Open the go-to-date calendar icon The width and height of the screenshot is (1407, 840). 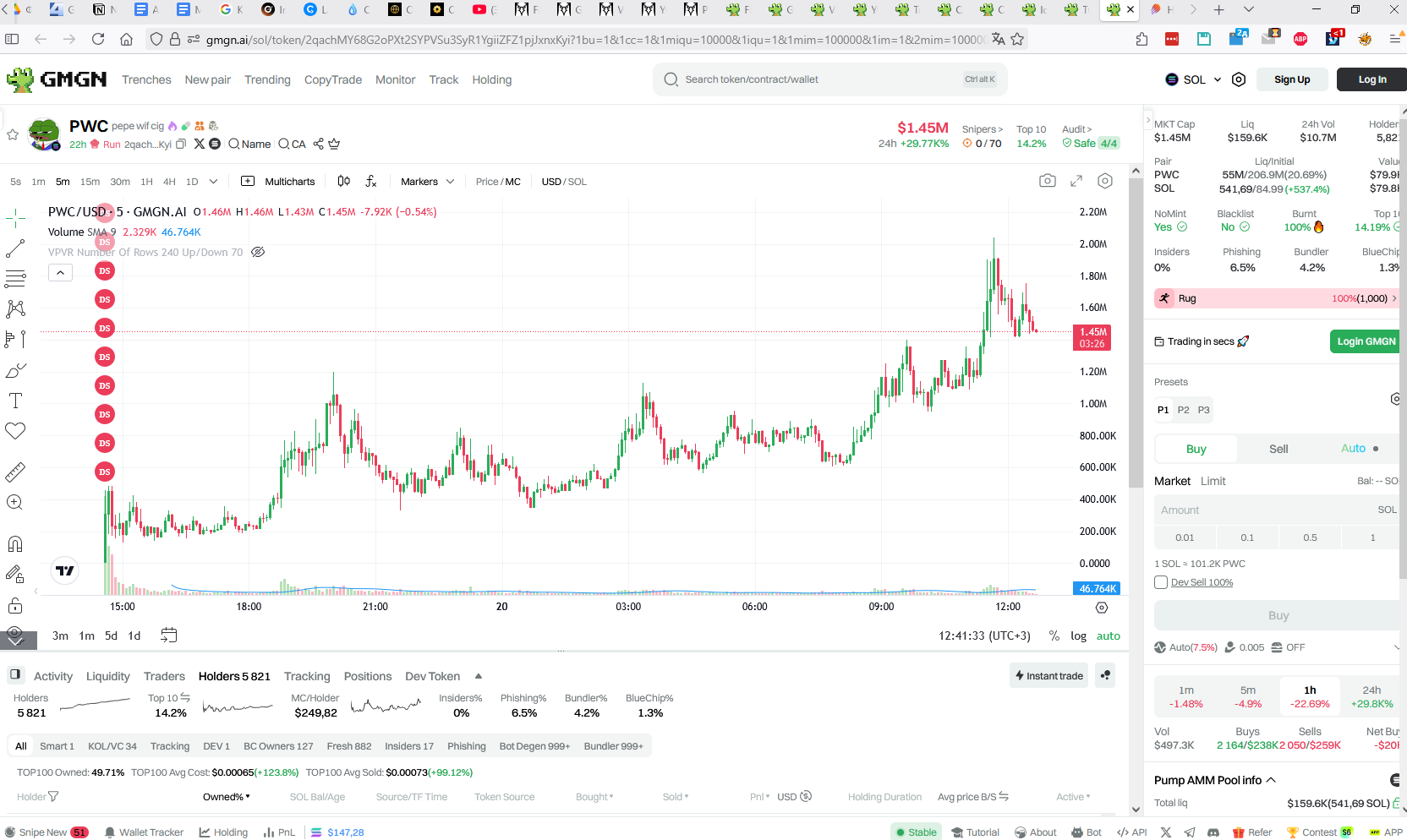169,635
